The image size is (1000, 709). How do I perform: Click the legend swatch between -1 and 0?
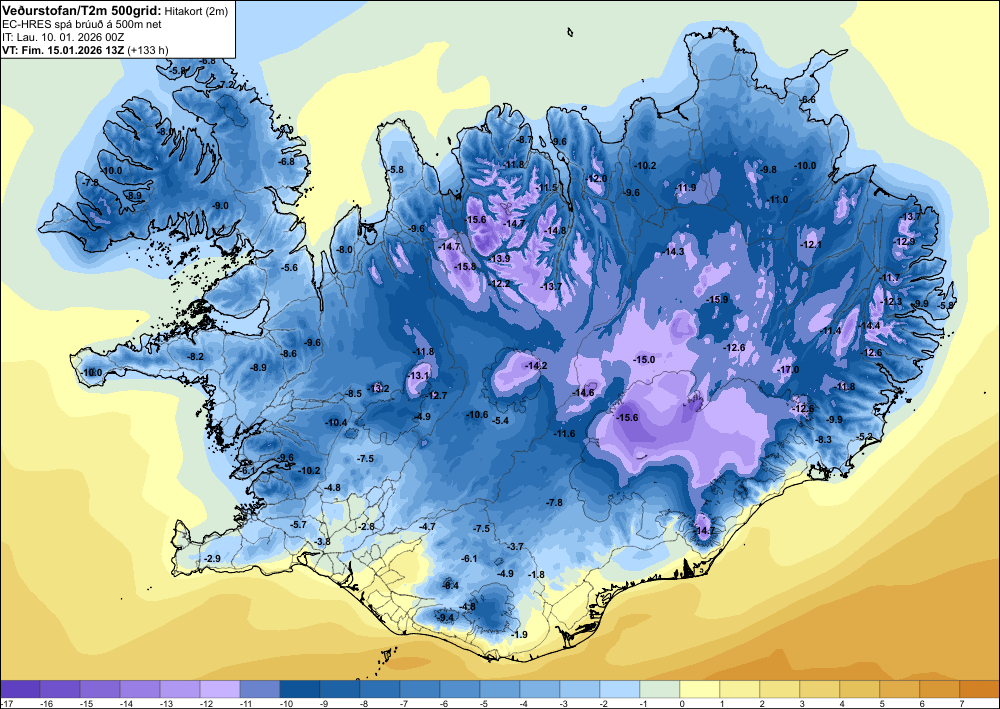(x=660, y=689)
